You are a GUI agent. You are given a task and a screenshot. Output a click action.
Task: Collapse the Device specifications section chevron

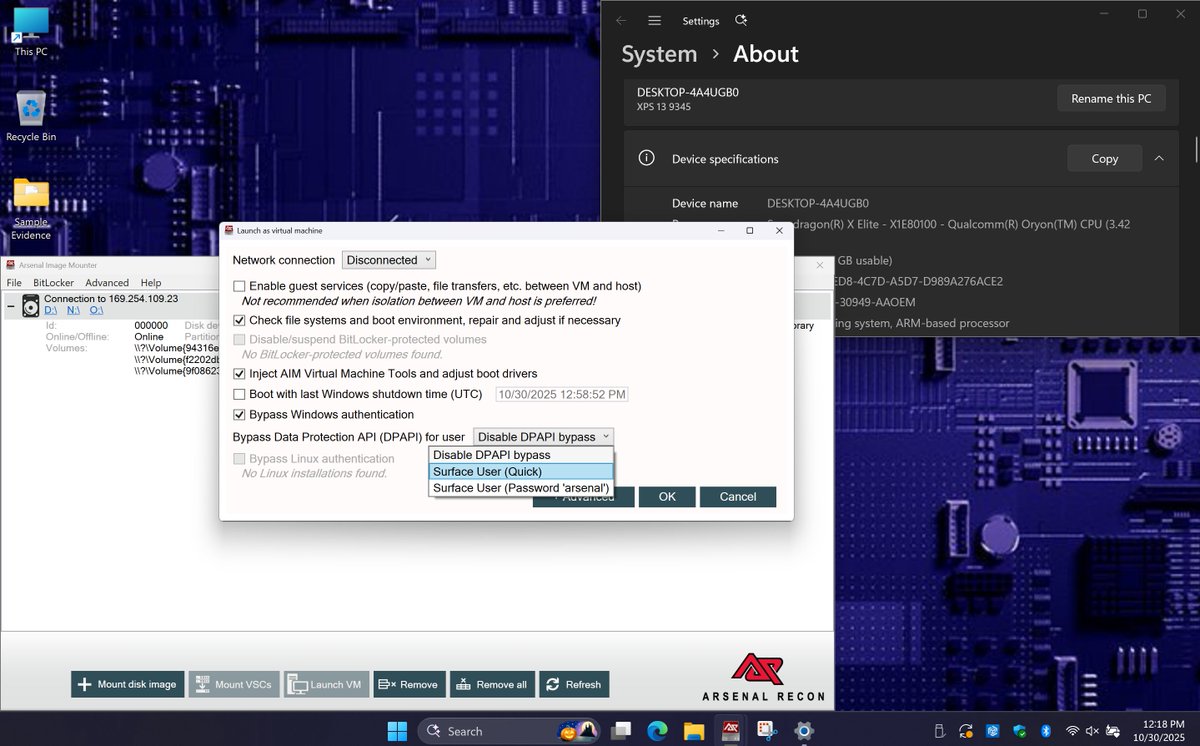[x=1159, y=158]
